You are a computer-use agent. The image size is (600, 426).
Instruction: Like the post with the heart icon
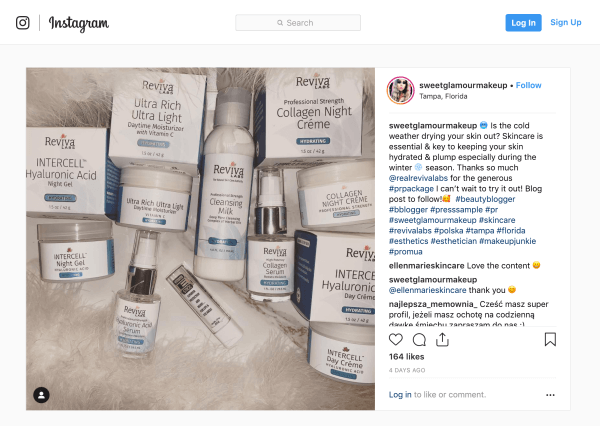point(396,339)
